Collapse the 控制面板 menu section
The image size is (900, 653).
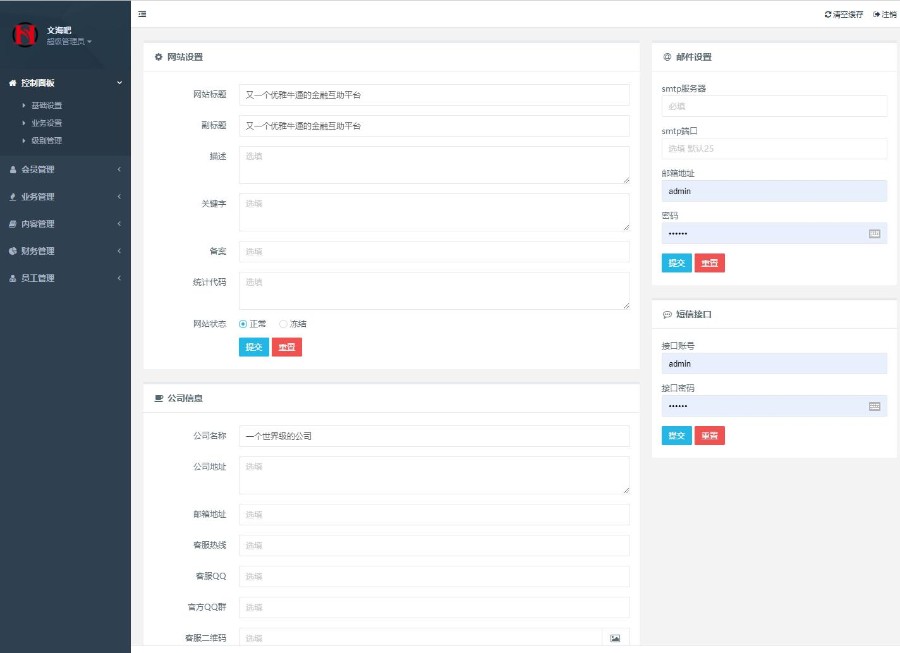pos(119,83)
